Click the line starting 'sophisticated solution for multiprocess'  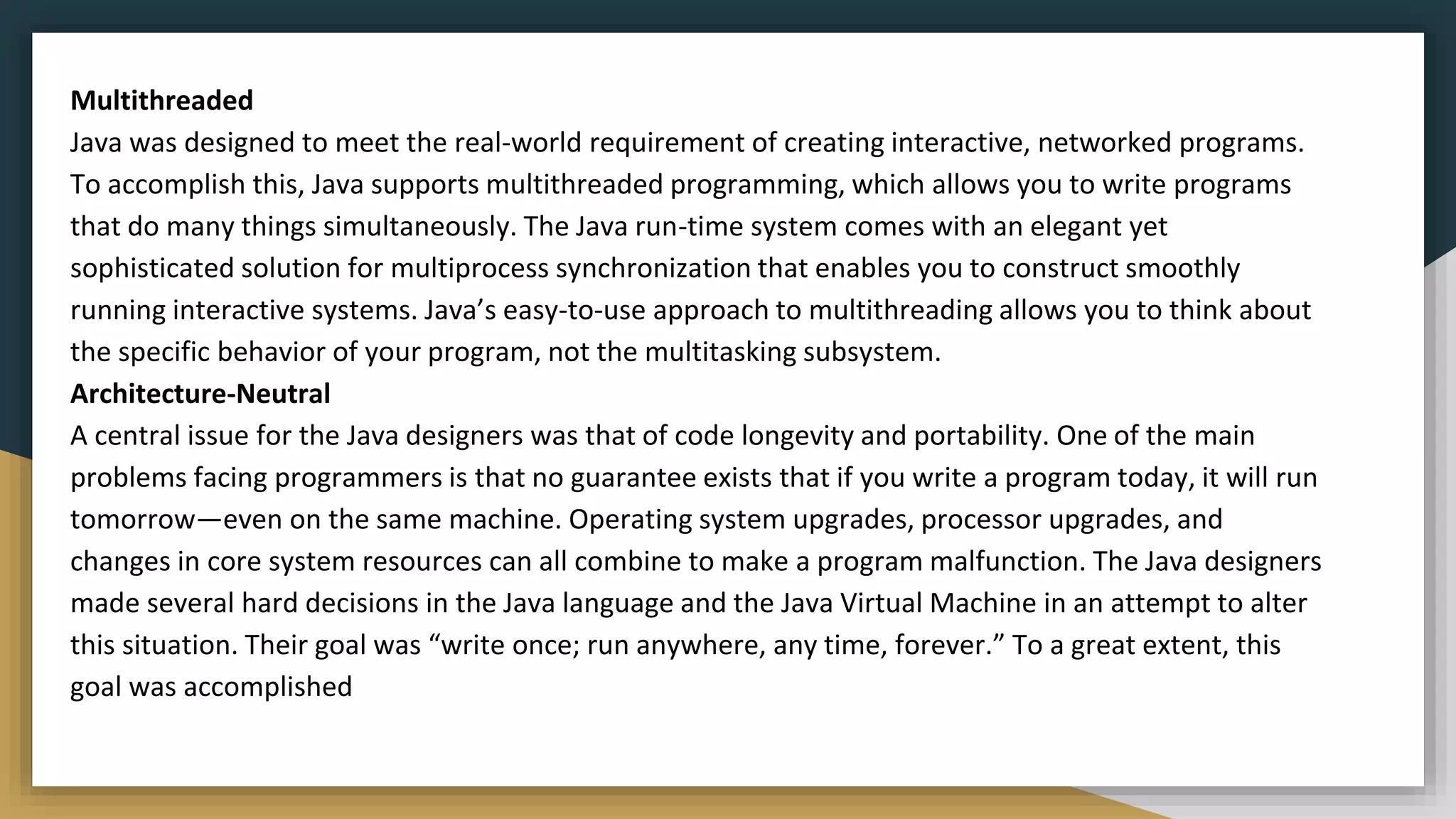click(x=655, y=269)
